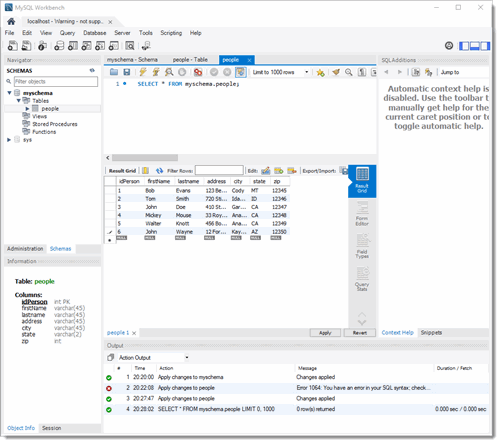Image resolution: width=500 pixels, height=444 pixels.
Task: Save query as snippet star icon
Action: click(320, 72)
